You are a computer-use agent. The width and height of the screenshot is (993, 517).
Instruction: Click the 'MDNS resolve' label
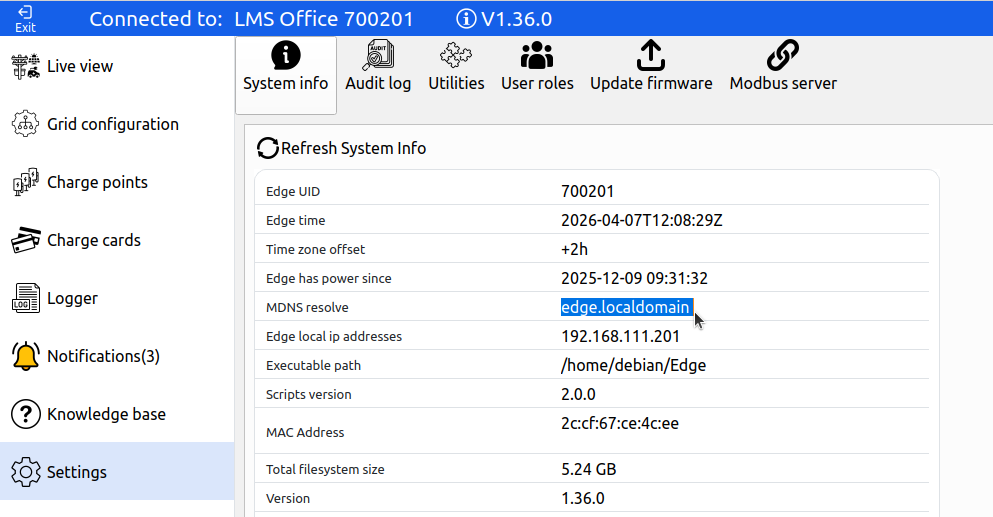click(307, 307)
